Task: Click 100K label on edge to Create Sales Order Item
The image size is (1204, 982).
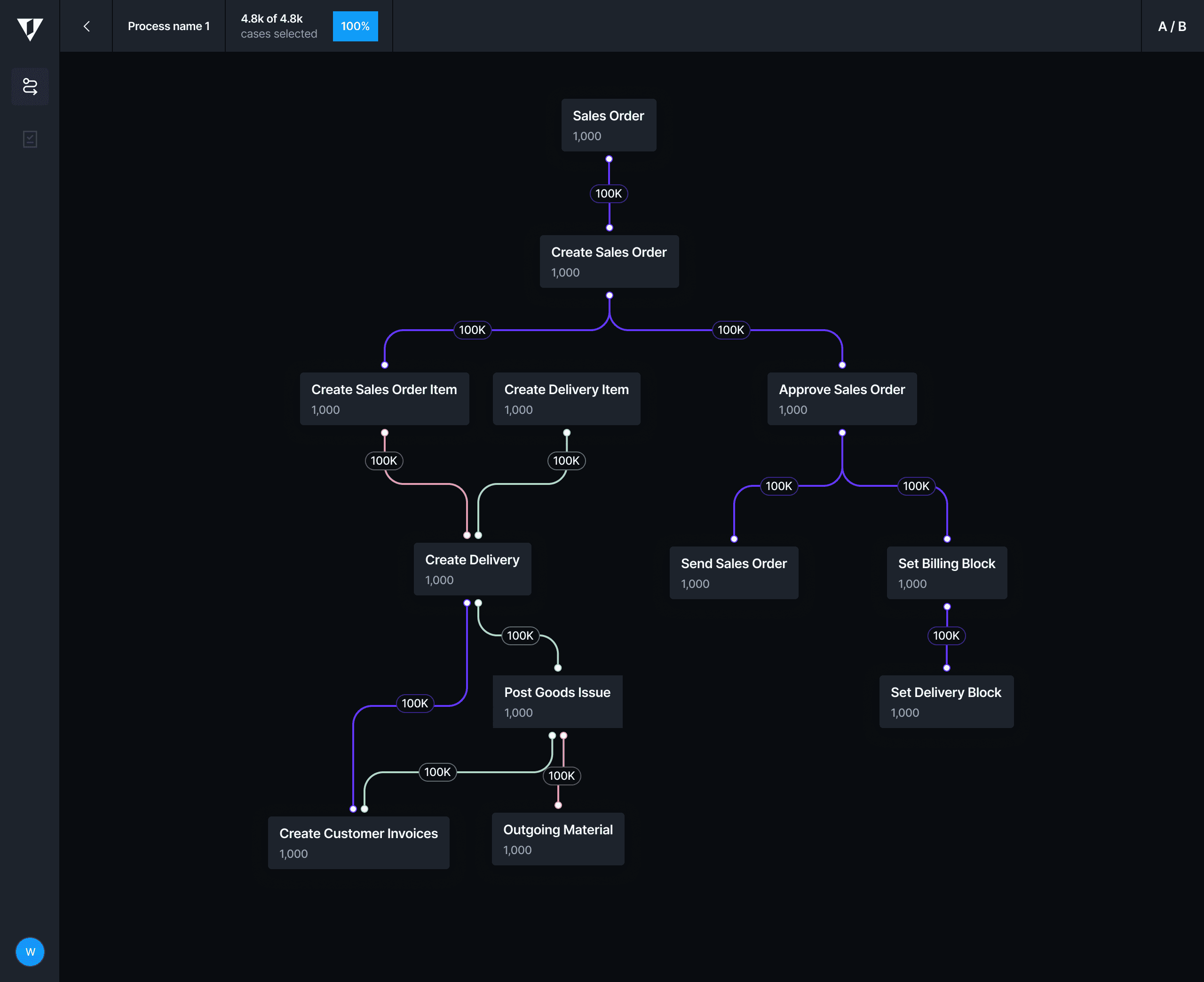Action: tap(472, 330)
